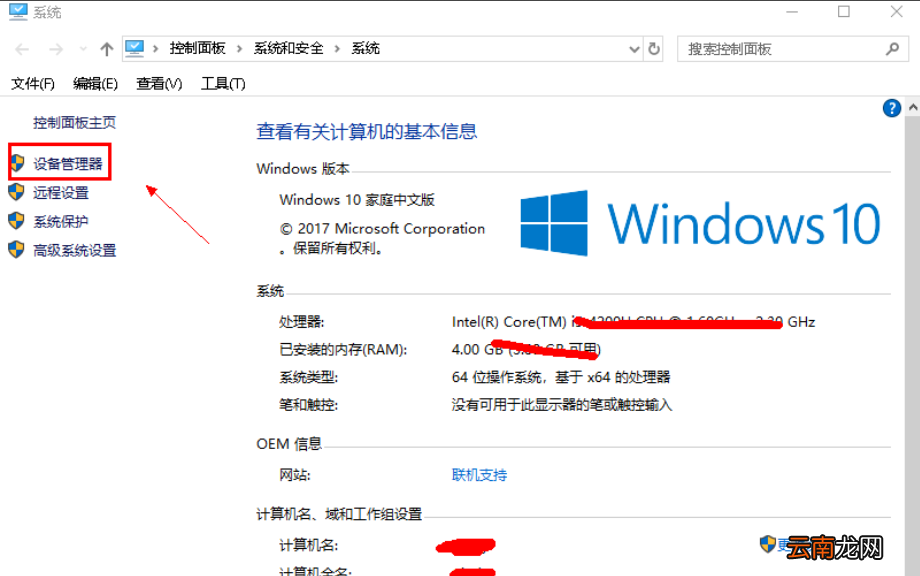920x576 pixels.
Task: Refresh the control panel page
Action: click(x=654, y=49)
